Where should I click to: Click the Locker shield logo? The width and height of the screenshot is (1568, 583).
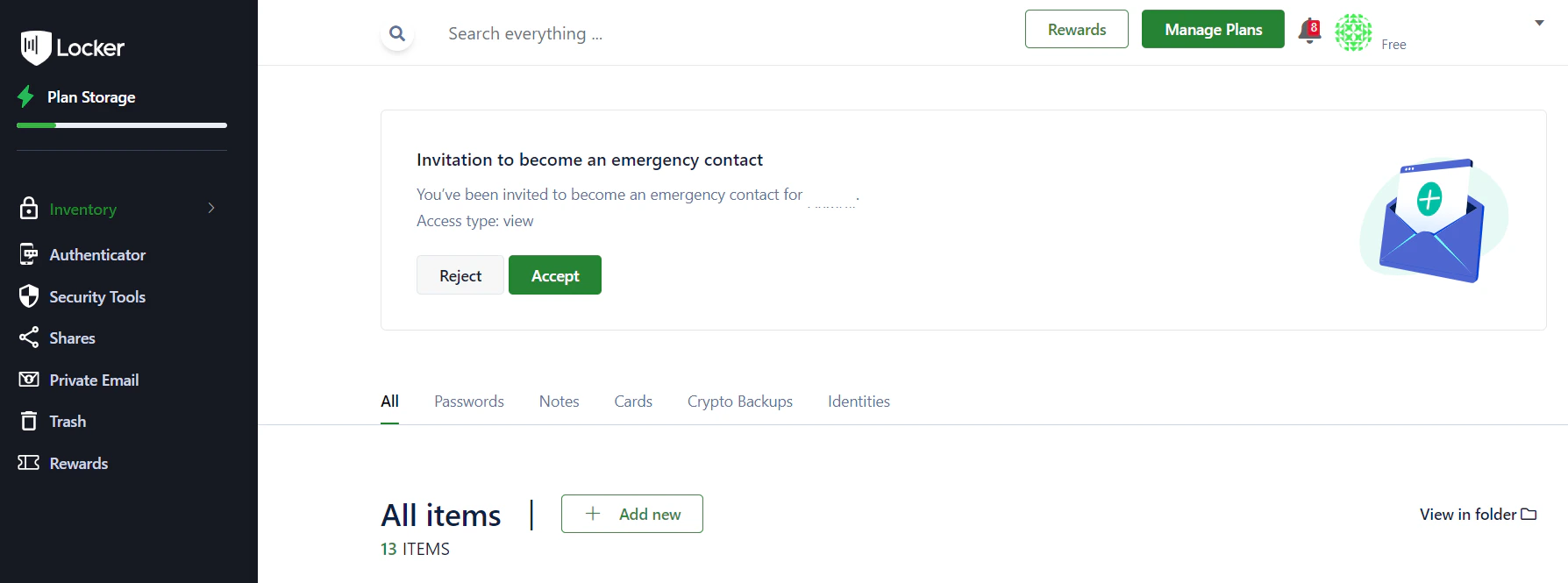coord(34,47)
